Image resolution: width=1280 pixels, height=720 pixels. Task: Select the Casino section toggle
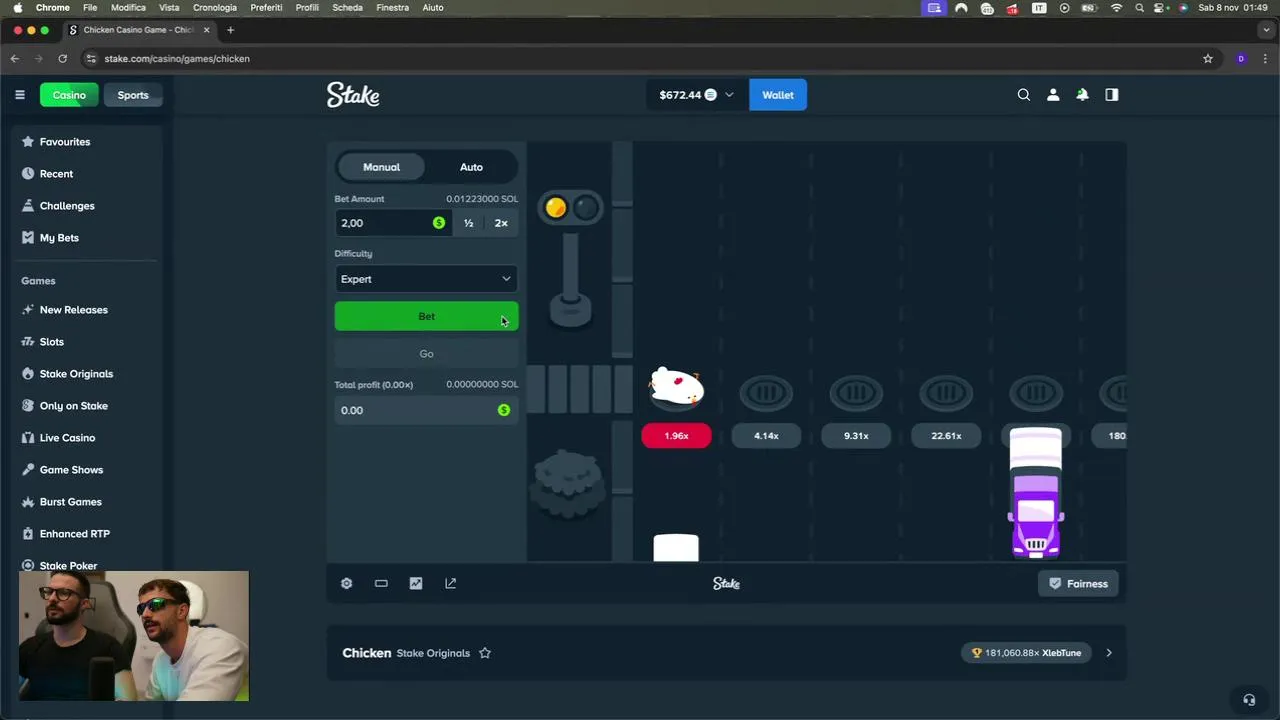(69, 95)
